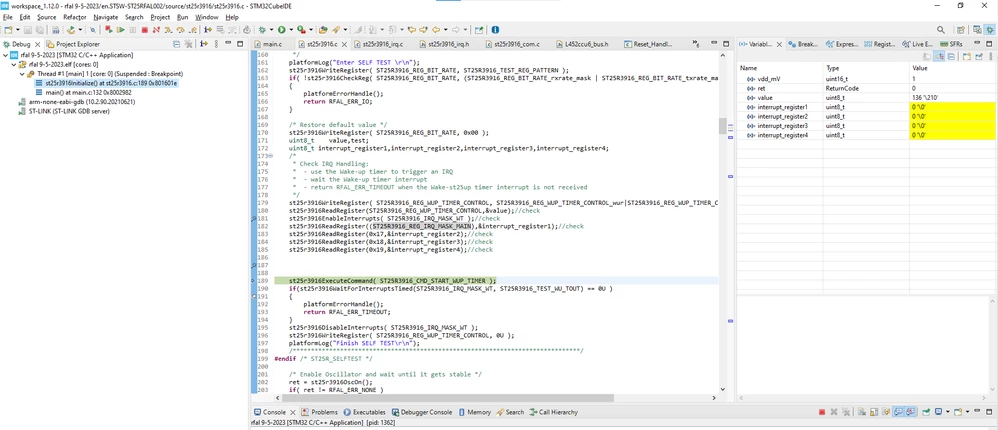Switch to st25r3916_irq.h editor tab

pyautogui.click(x=443, y=45)
